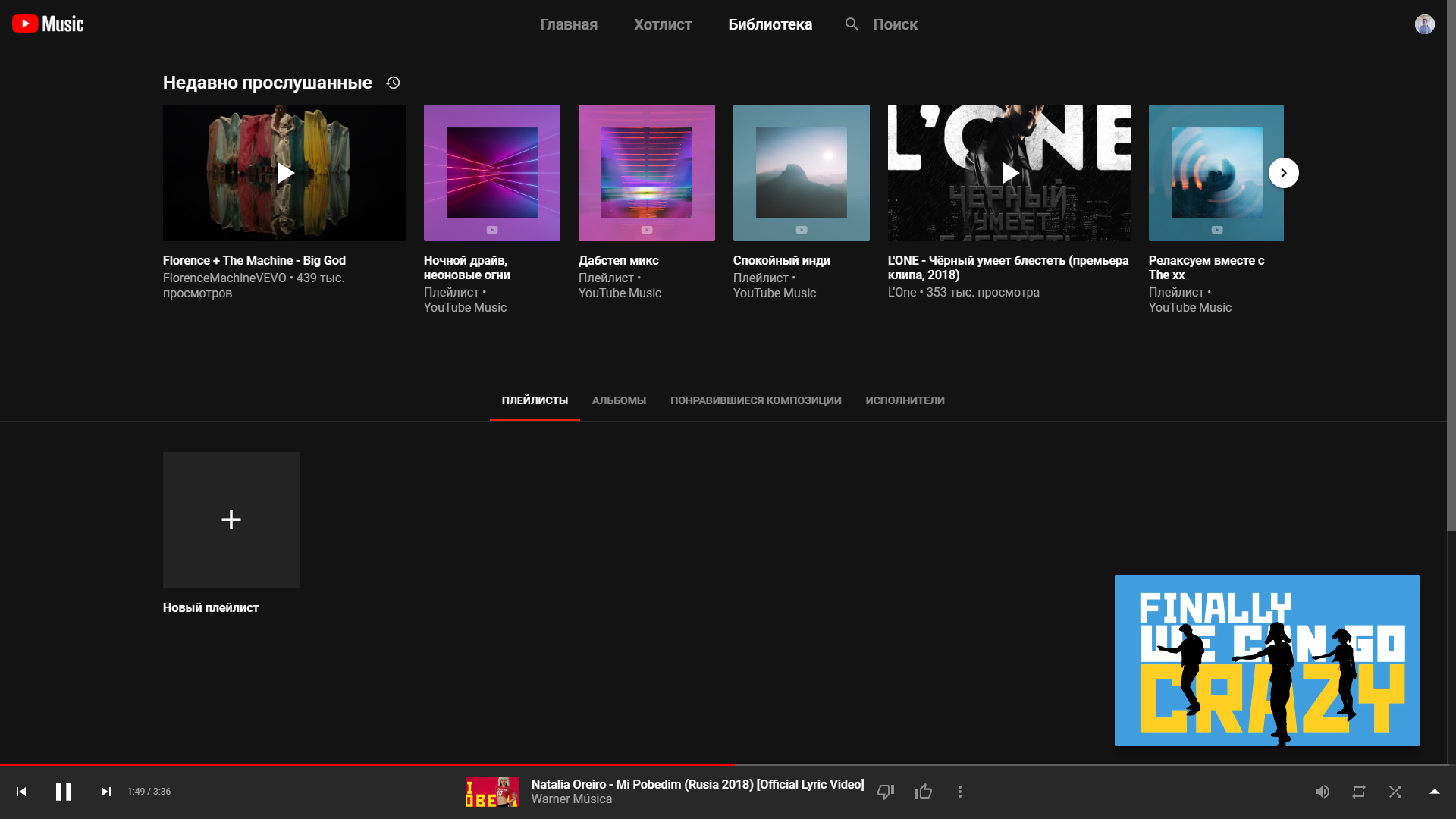Skip to the previous track
The width and height of the screenshot is (1456, 819).
point(21,792)
